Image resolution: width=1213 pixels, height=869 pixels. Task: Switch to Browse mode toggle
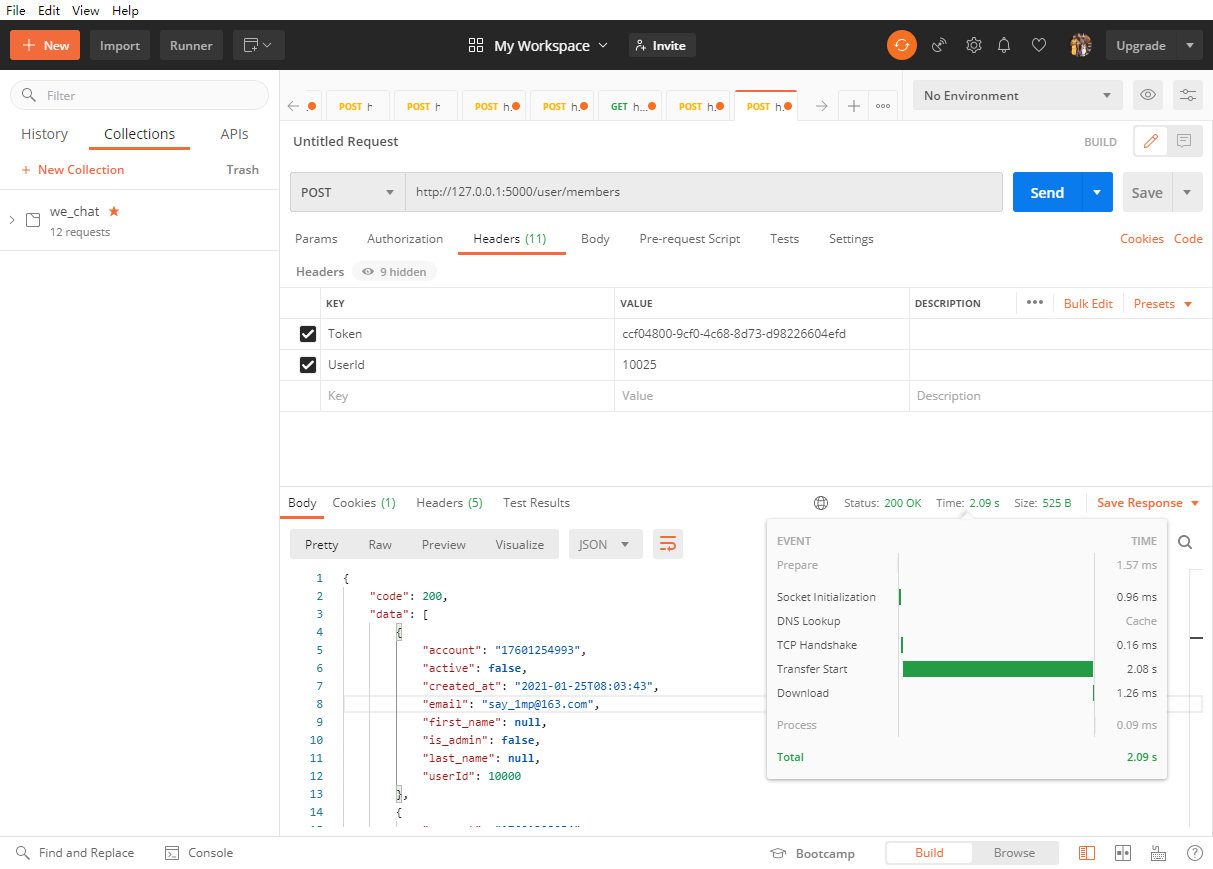pos(1014,853)
